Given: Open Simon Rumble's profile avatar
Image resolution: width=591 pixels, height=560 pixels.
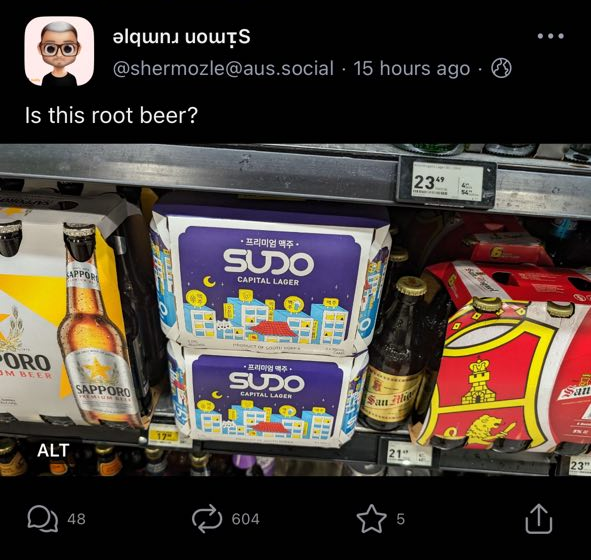Looking at the screenshot, I should pos(59,51).
